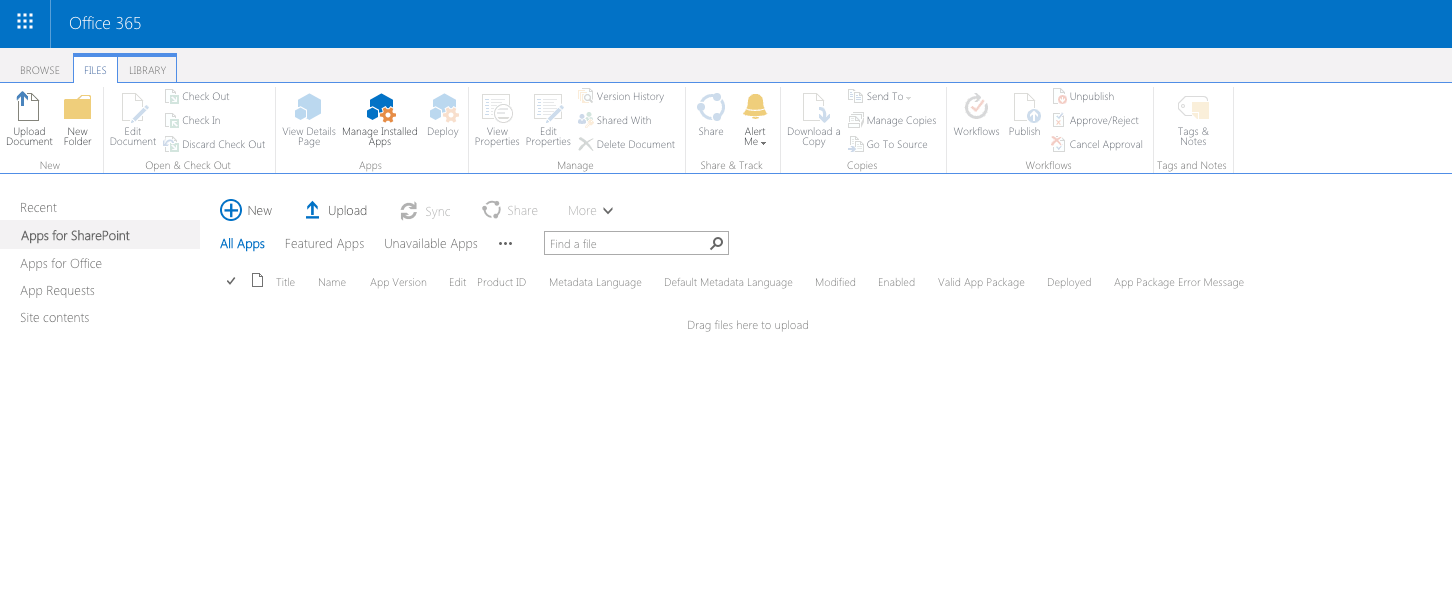Switch to the LIBRARY ribbon tab
The height and width of the screenshot is (613, 1452).
(x=146, y=69)
